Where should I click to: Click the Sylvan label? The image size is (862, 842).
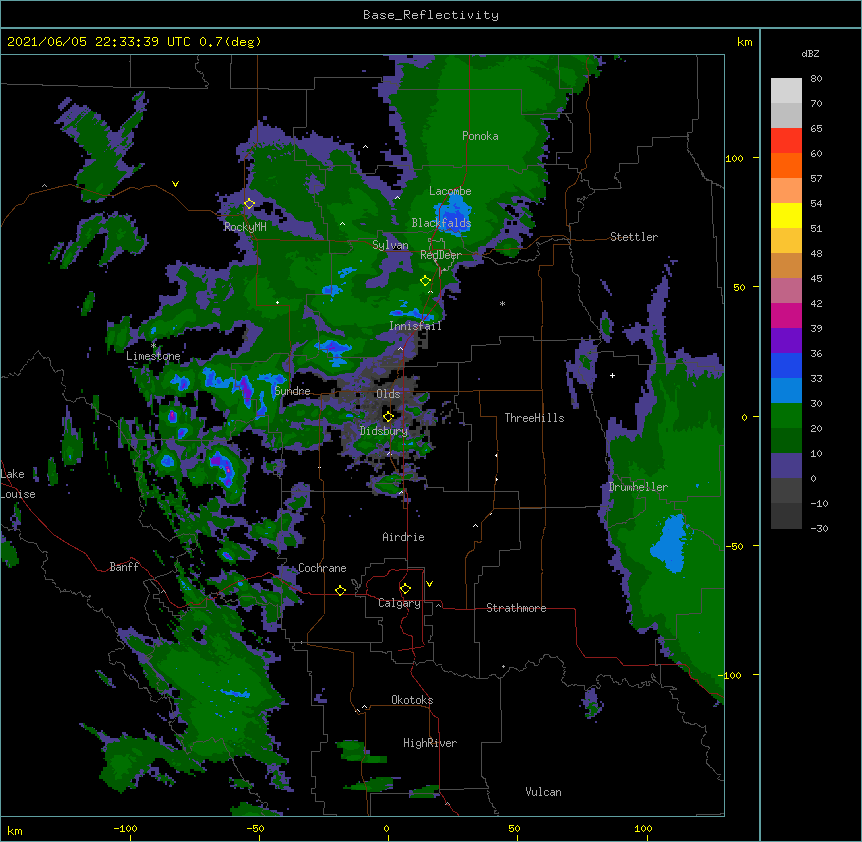point(390,245)
